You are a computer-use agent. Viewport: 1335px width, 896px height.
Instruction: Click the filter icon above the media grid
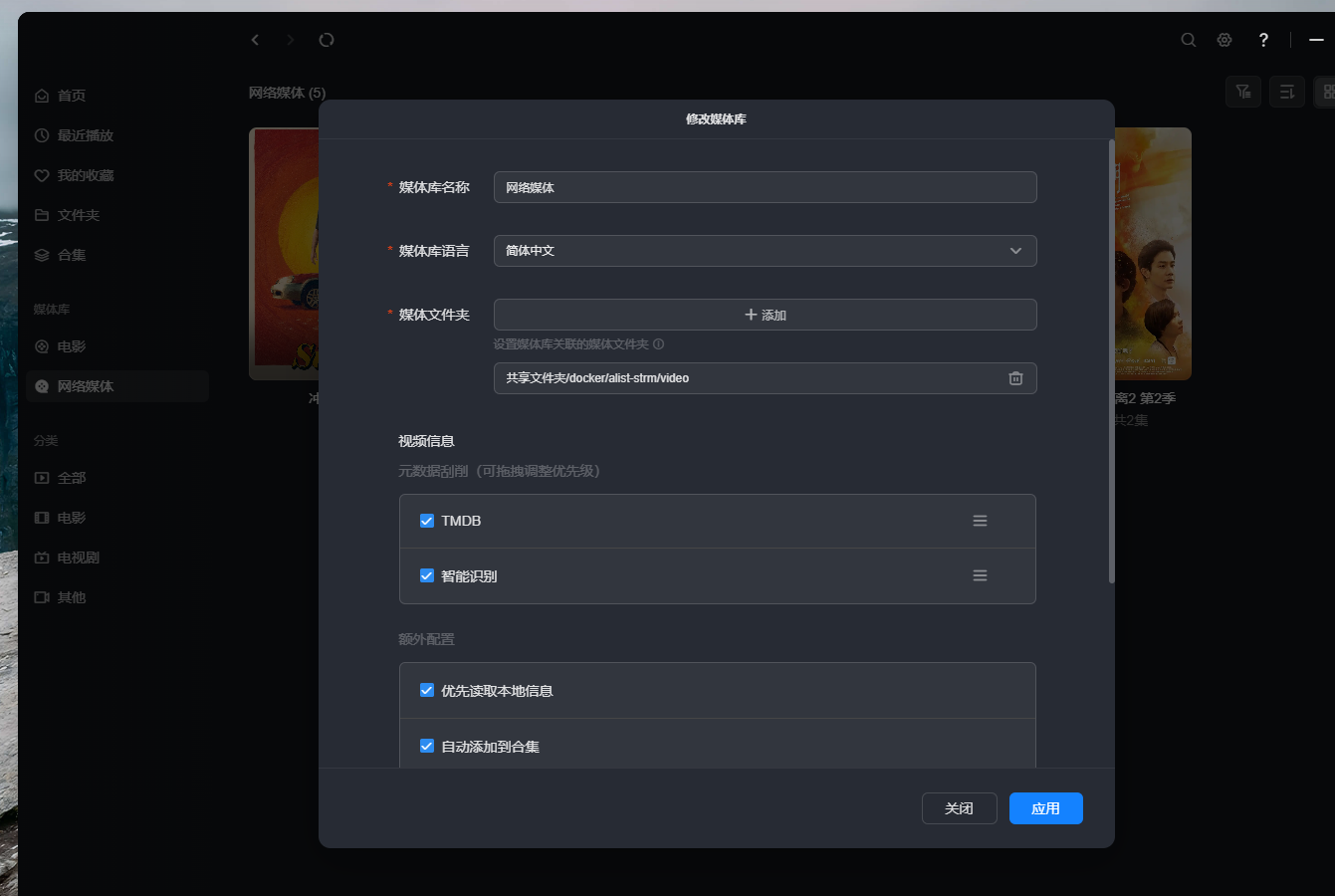pyautogui.click(x=1243, y=92)
